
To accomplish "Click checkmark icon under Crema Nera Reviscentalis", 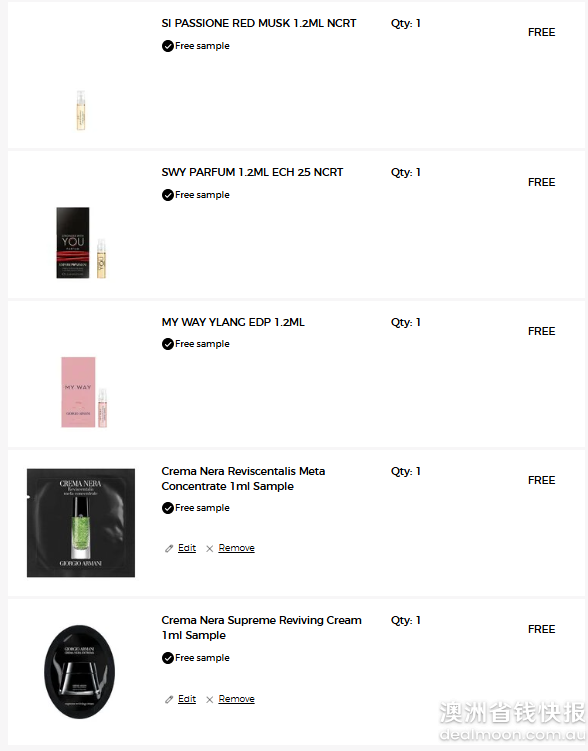I will coord(168,508).
